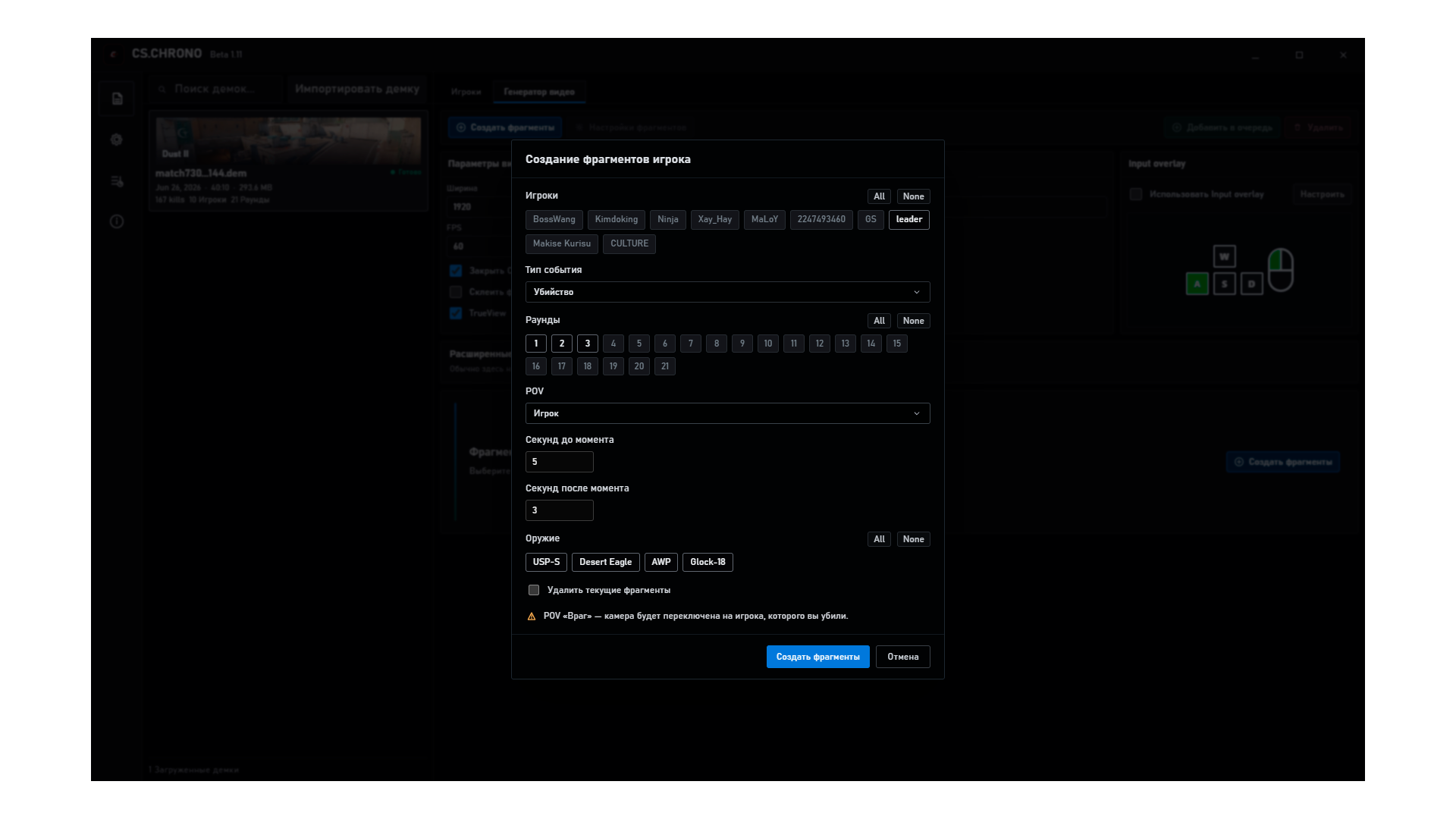The width and height of the screenshot is (1456, 819).
Task: Select player Ninja
Action: point(667,220)
